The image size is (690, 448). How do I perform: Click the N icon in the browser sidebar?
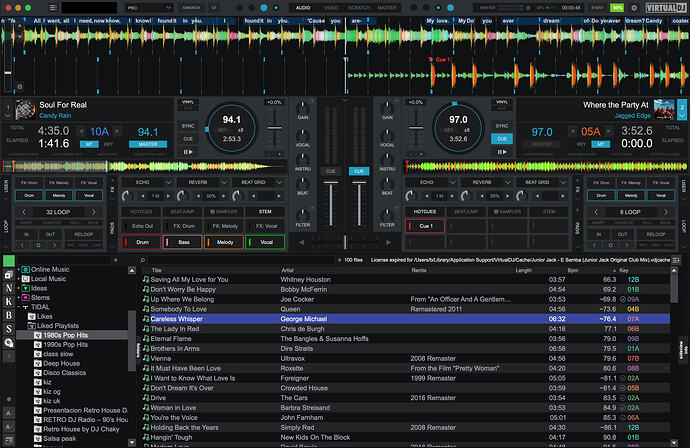(x=9, y=288)
